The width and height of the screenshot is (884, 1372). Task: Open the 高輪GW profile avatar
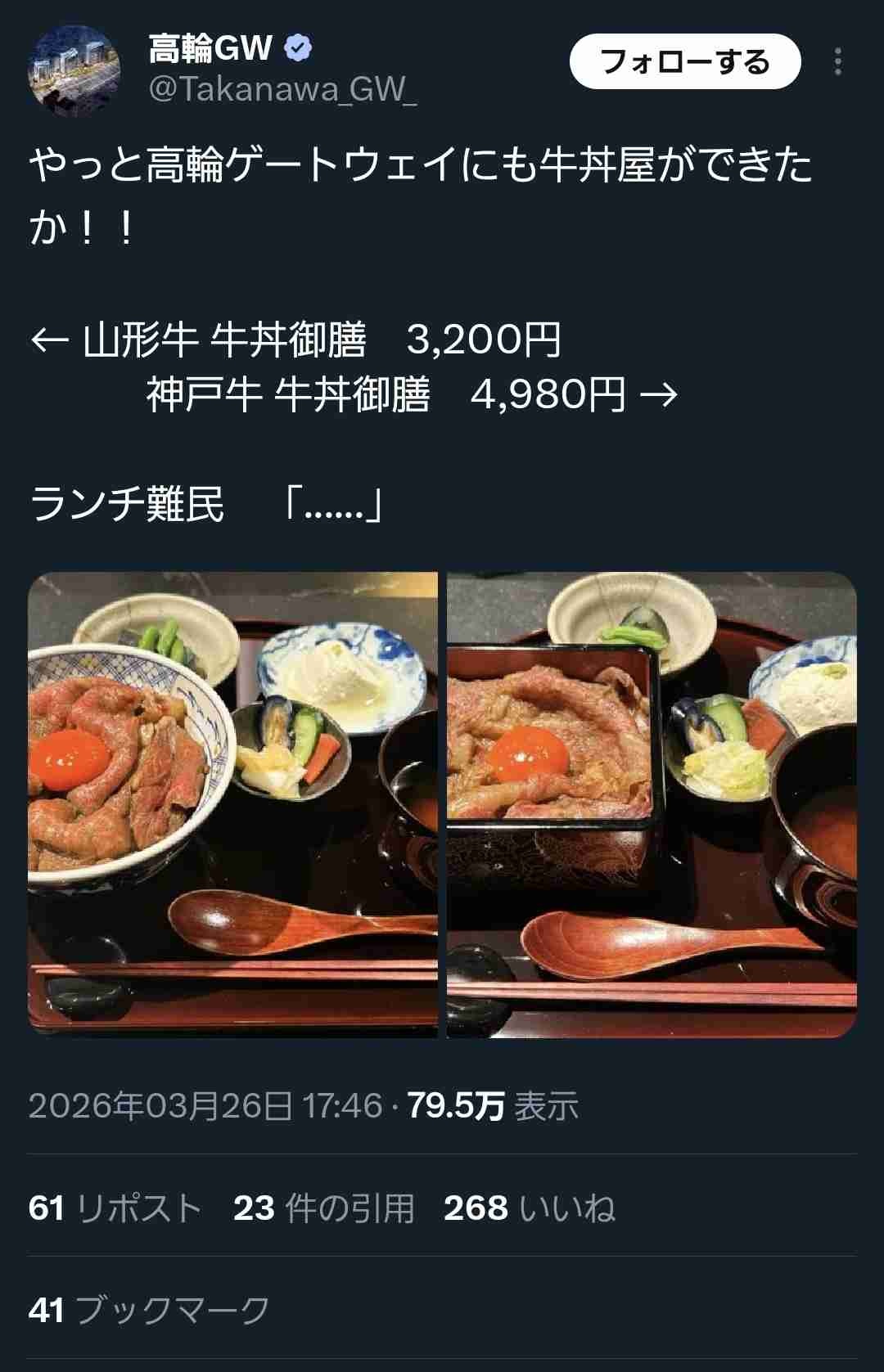pos(74,71)
